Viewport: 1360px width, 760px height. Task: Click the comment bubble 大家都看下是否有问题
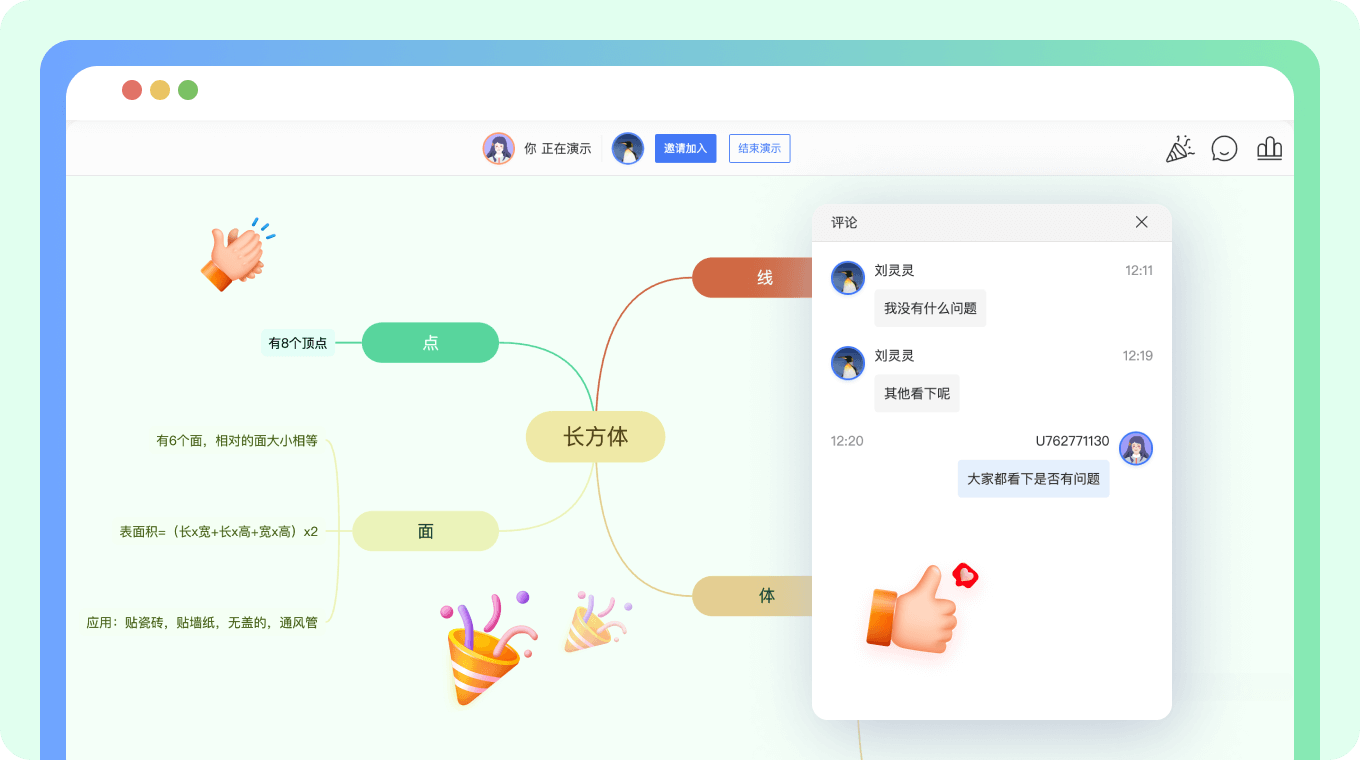(x=1034, y=478)
